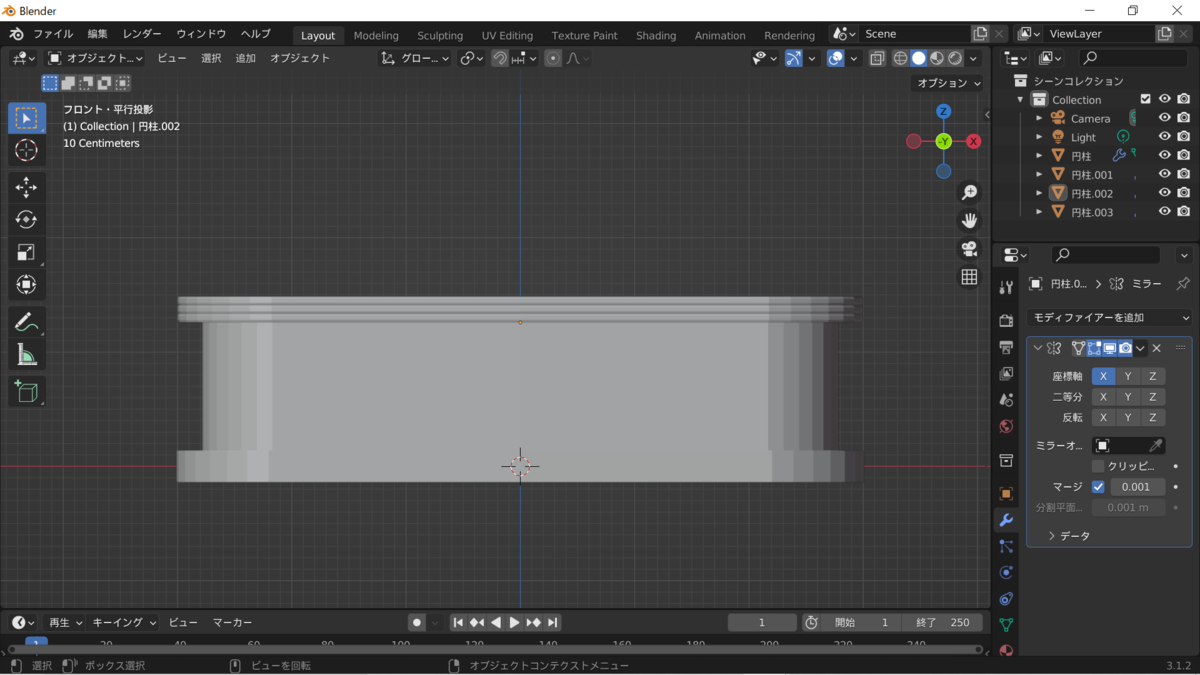Disable Light in renders using camera icon
1200x675 pixels.
pyautogui.click(x=1183, y=137)
